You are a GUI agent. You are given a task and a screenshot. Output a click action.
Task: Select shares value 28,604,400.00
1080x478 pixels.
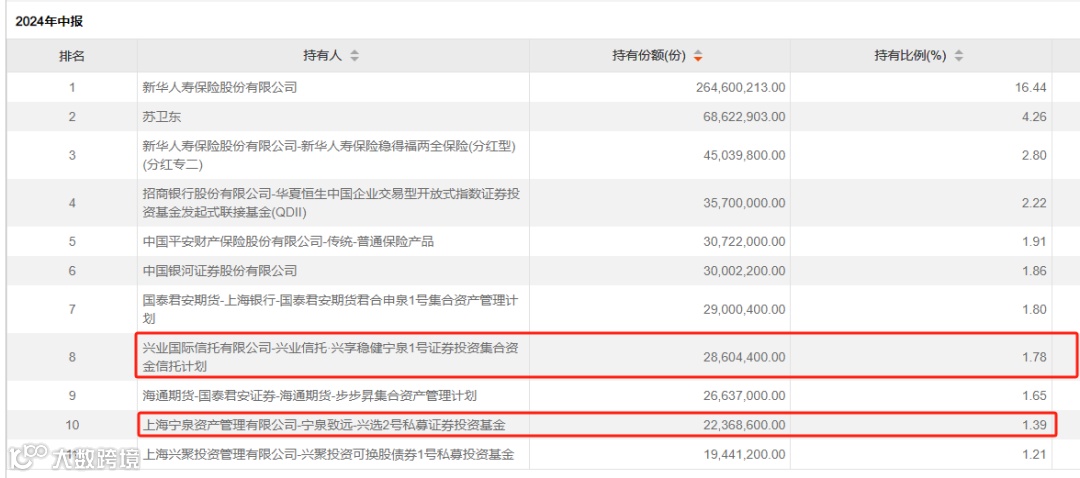point(744,357)
